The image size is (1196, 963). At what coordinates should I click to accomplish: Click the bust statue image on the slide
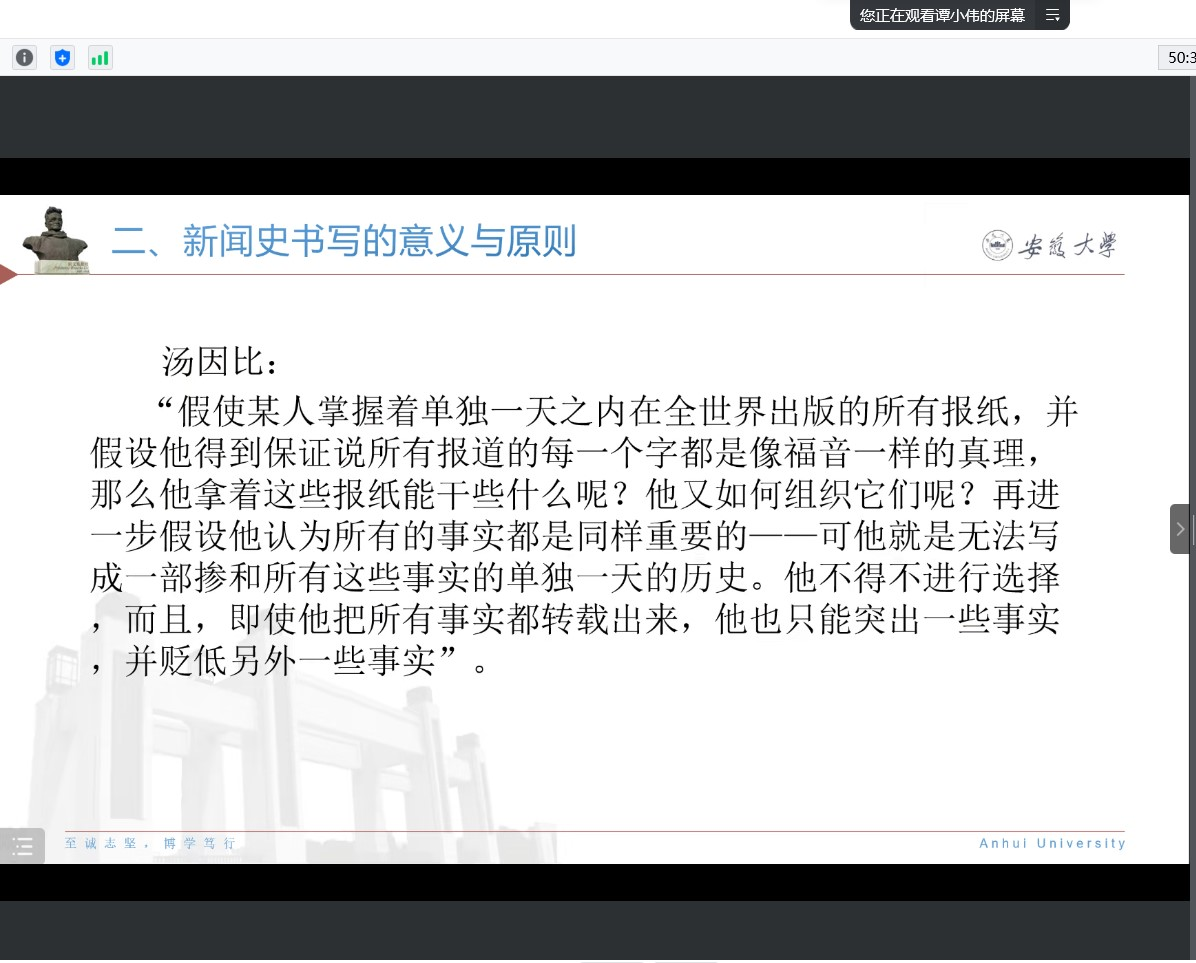pyautogui.click(x=54, y=240)
